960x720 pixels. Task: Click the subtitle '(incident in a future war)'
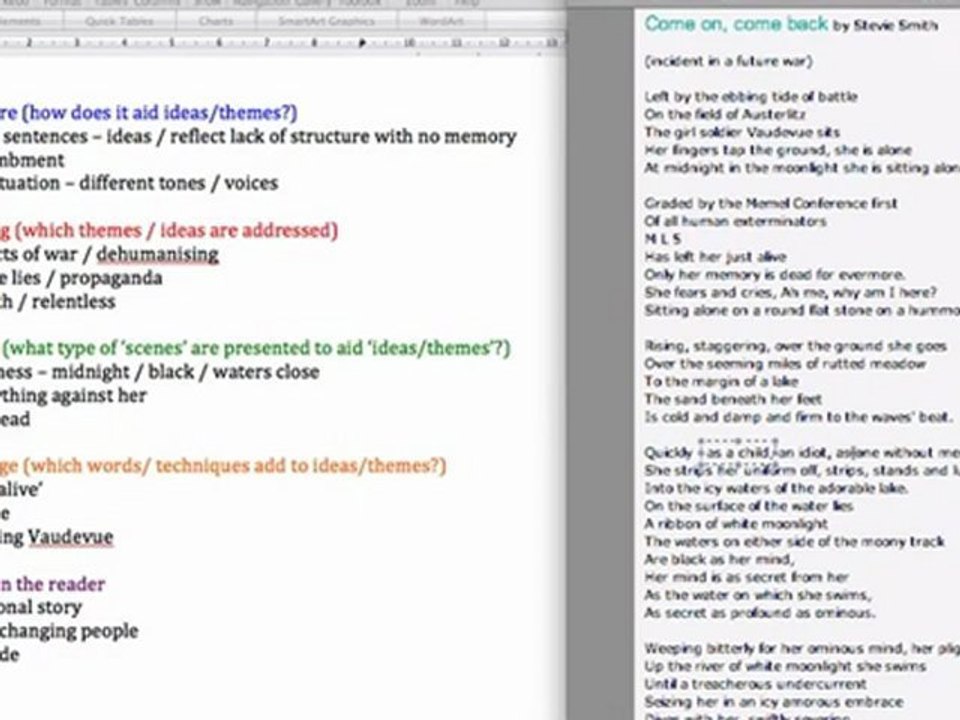pos(729,61)
